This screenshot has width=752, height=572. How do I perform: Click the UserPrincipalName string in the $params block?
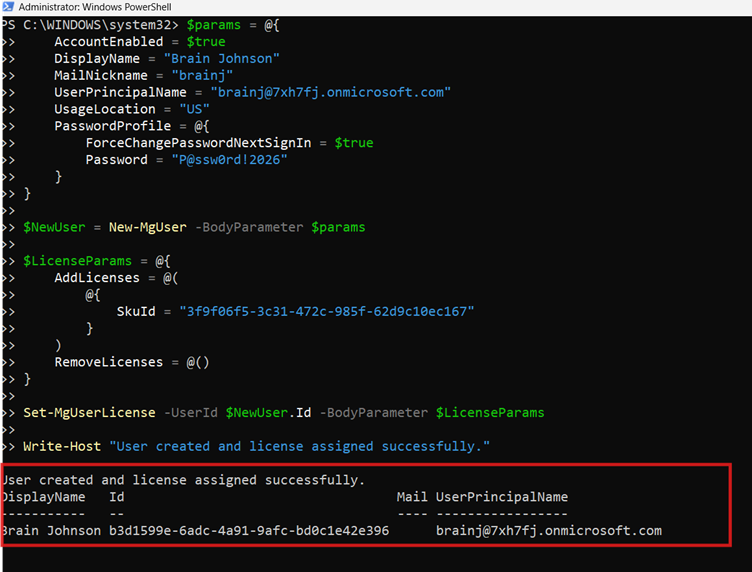point(330,92)
